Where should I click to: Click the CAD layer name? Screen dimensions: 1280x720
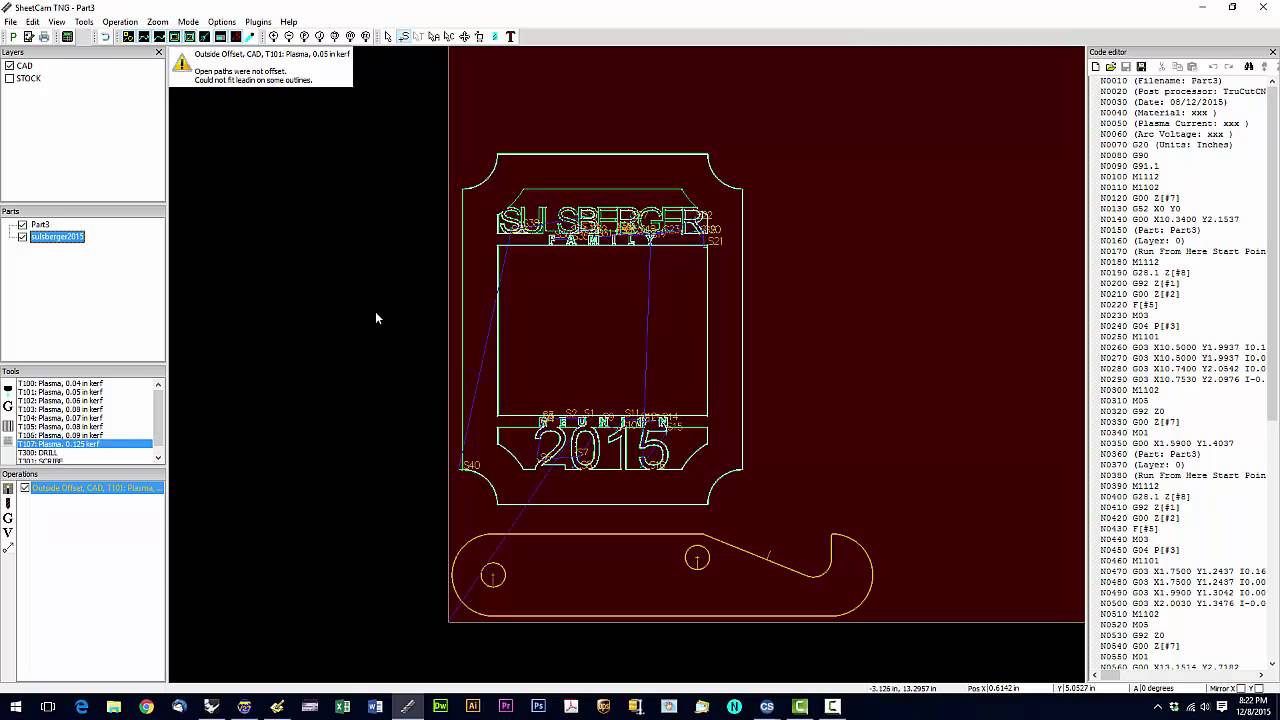25,66
